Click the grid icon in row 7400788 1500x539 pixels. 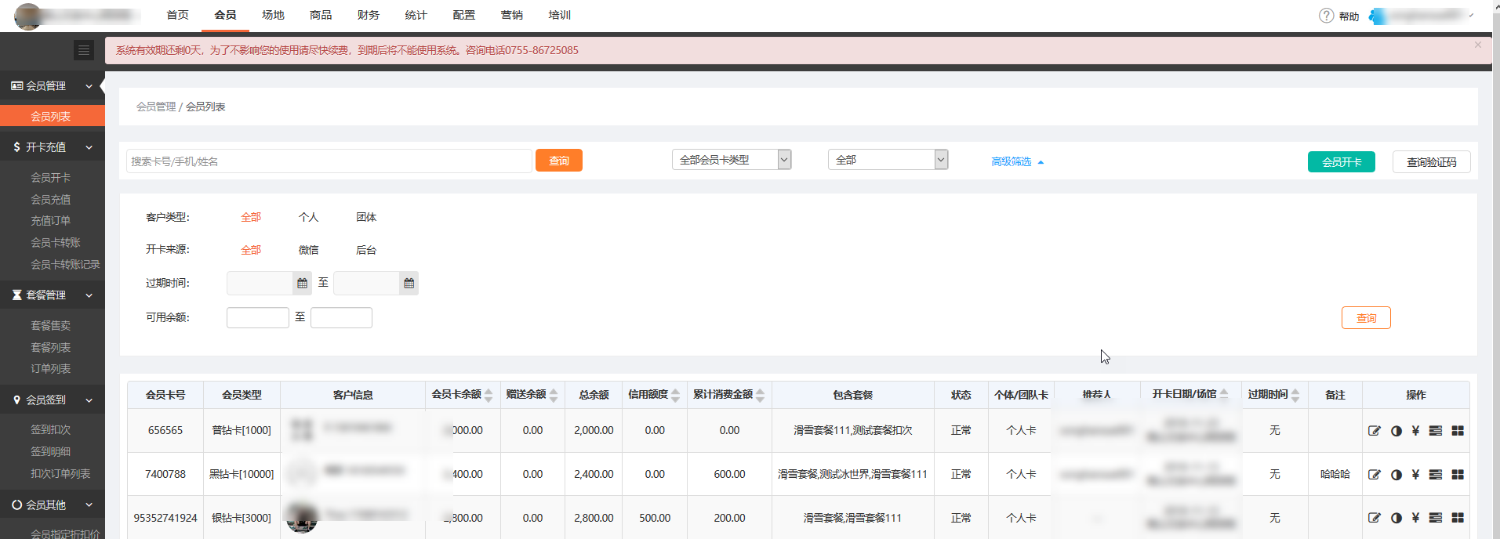tap(1457, 474)
